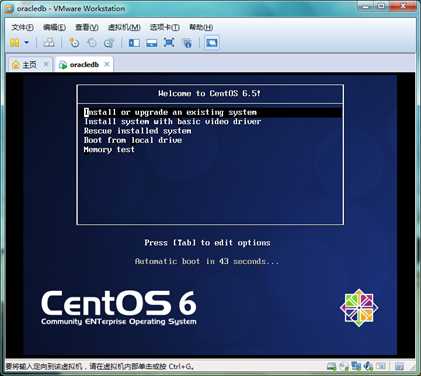The width and height of the screenshot is (421, 376).
Task: Click the network adapter status icon
Action: point(356,366)
